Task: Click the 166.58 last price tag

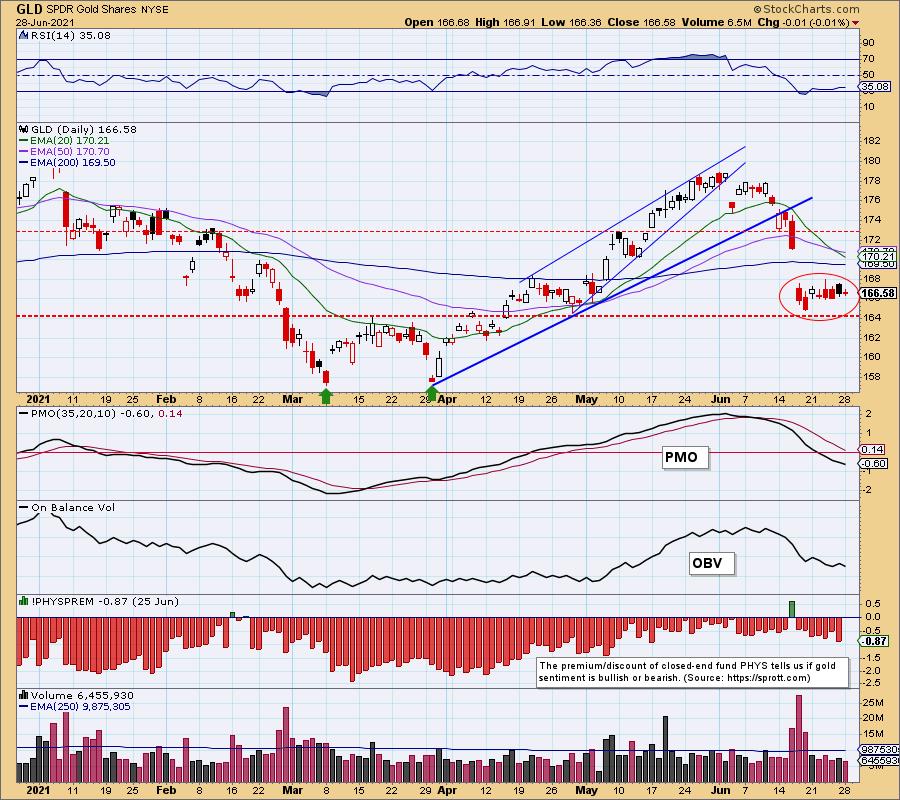Action: pos(878,293)
